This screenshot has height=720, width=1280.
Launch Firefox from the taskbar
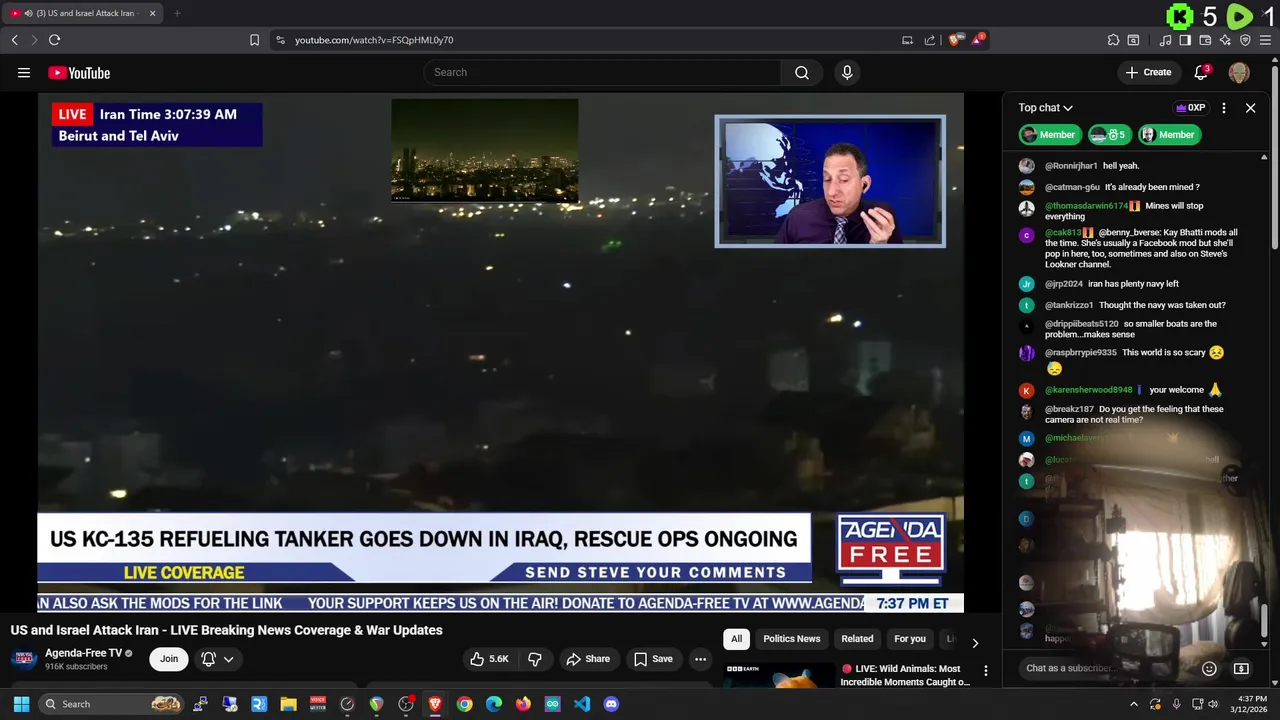(x=523, y=704)
